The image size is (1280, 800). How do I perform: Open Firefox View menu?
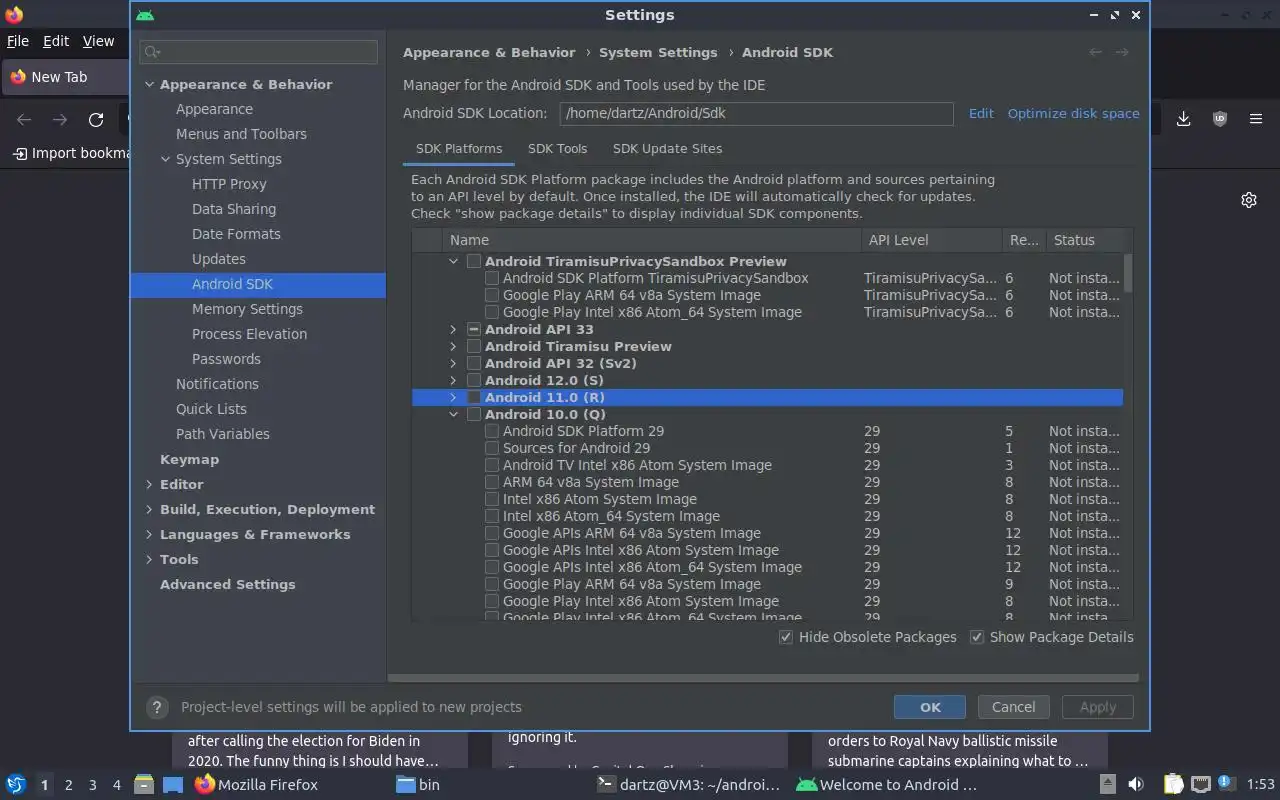click(98, 41)
